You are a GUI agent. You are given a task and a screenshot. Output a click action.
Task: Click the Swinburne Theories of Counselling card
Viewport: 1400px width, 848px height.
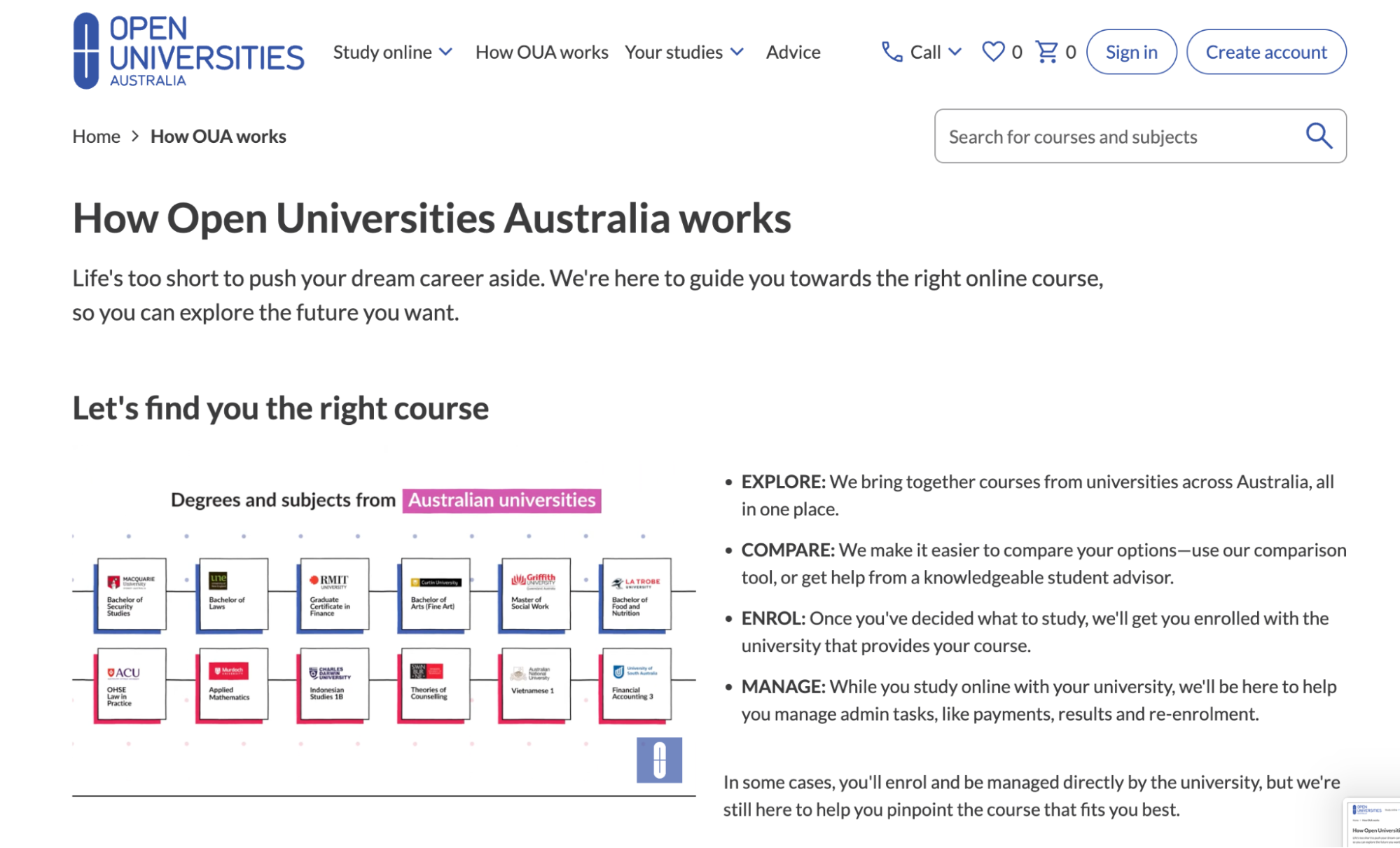coord(434,685)
